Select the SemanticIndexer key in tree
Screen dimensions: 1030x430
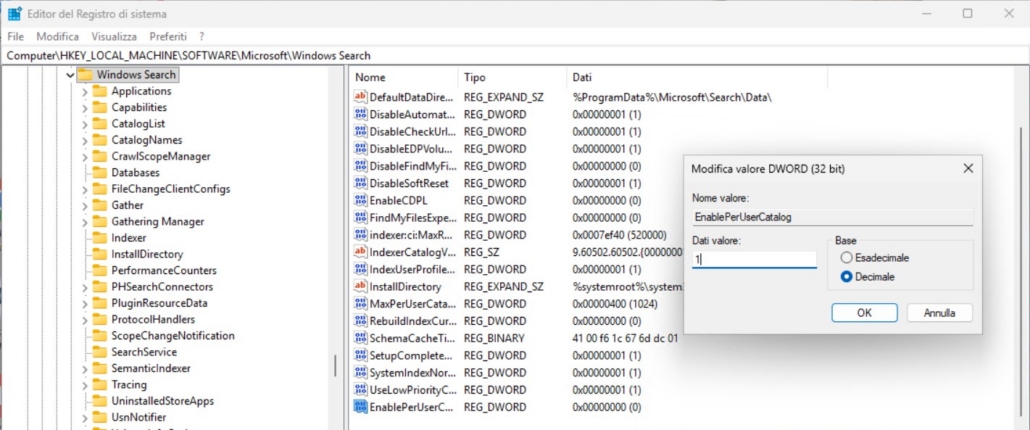coord(151,368)
